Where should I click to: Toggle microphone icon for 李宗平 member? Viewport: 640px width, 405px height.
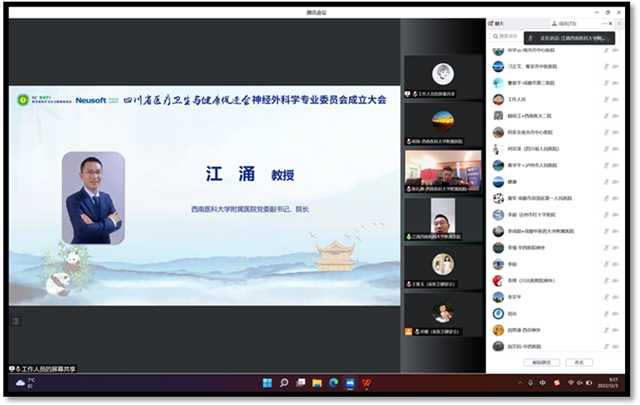tap(606, 296)
